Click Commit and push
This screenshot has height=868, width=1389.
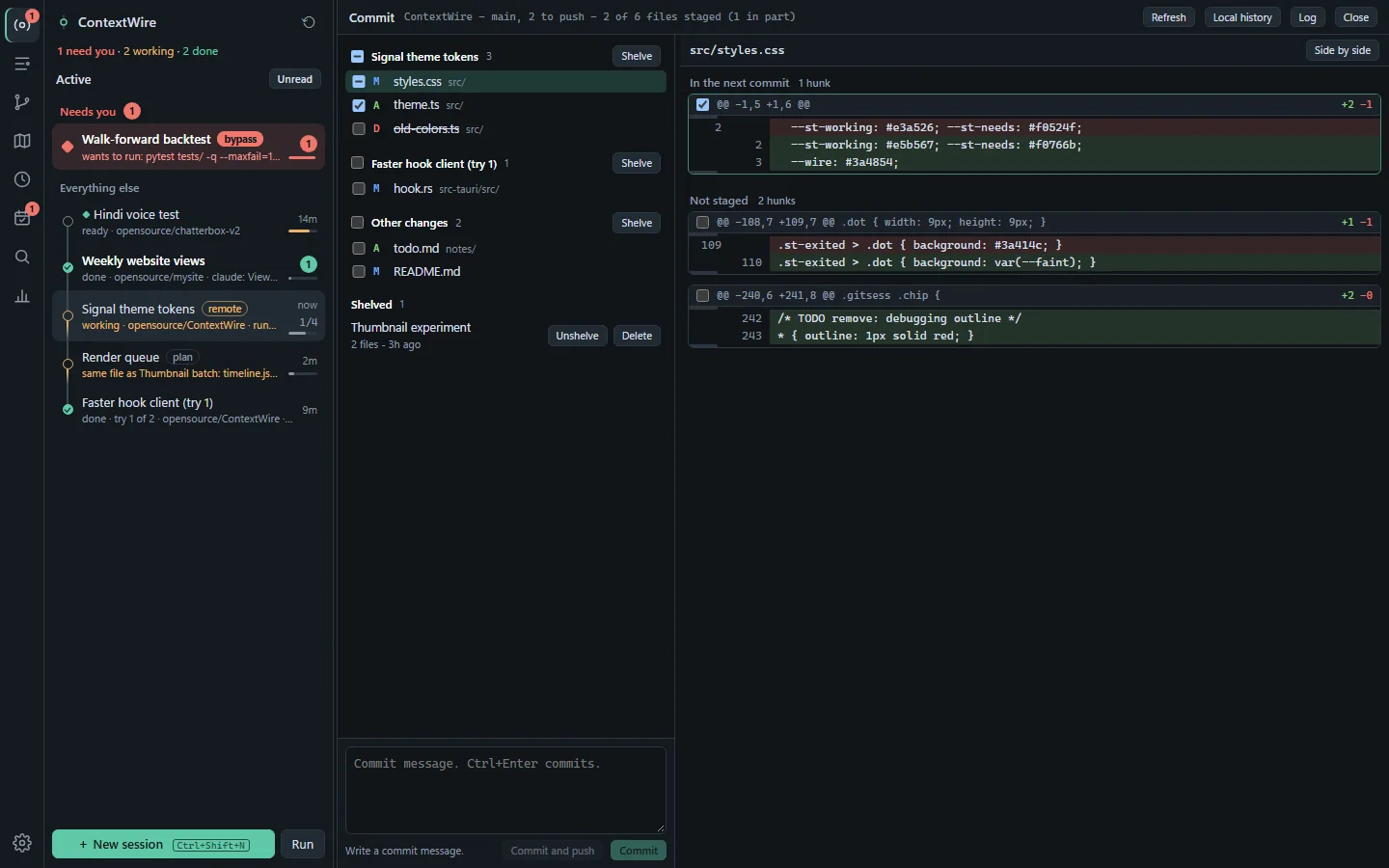pyautogui.click(x=553, y=851)
